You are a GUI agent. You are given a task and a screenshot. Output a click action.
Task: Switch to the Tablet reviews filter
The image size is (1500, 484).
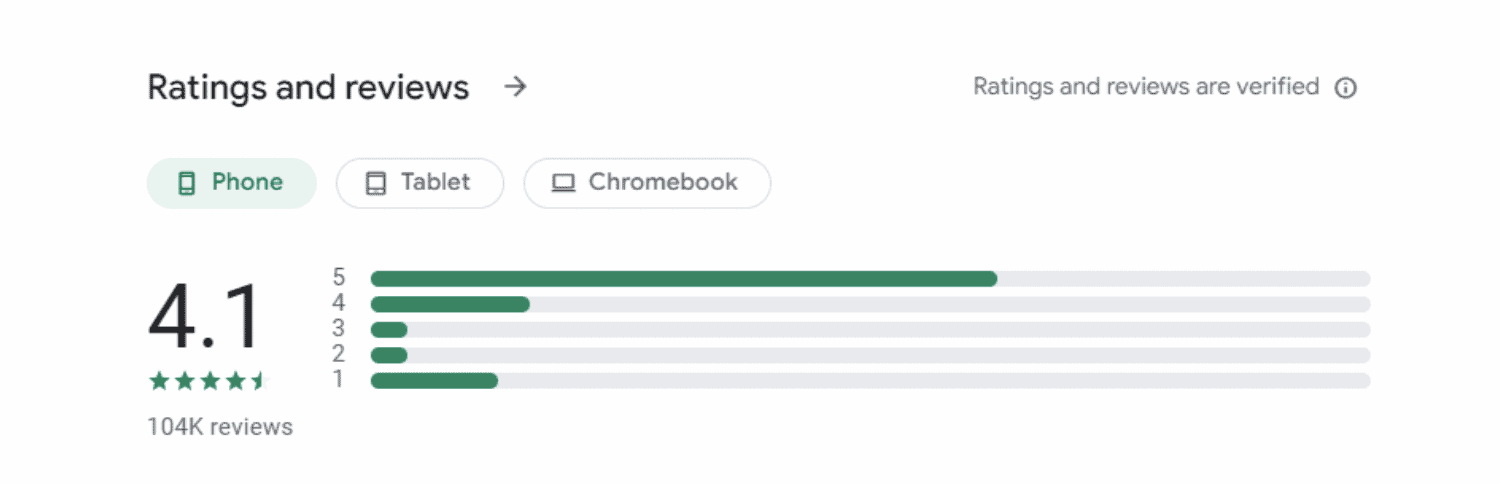pos(420,183)
